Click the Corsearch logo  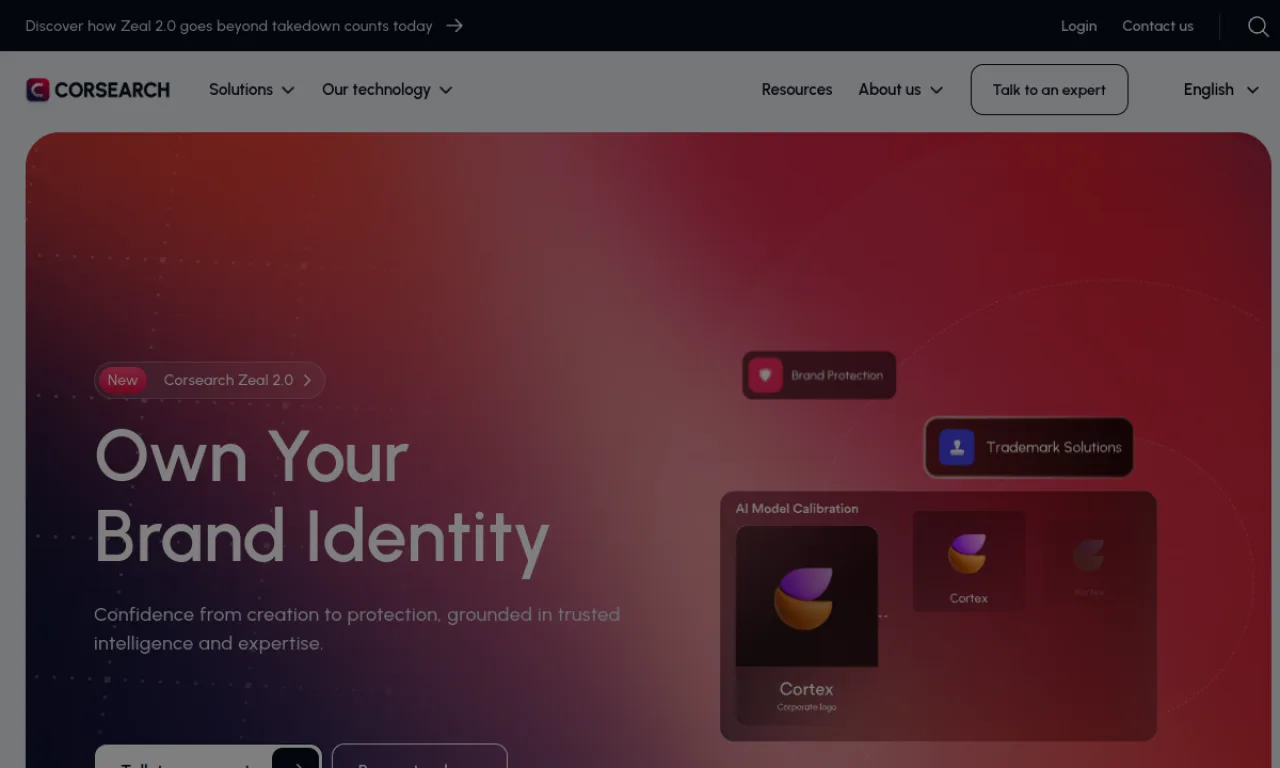tap(98, 90)
